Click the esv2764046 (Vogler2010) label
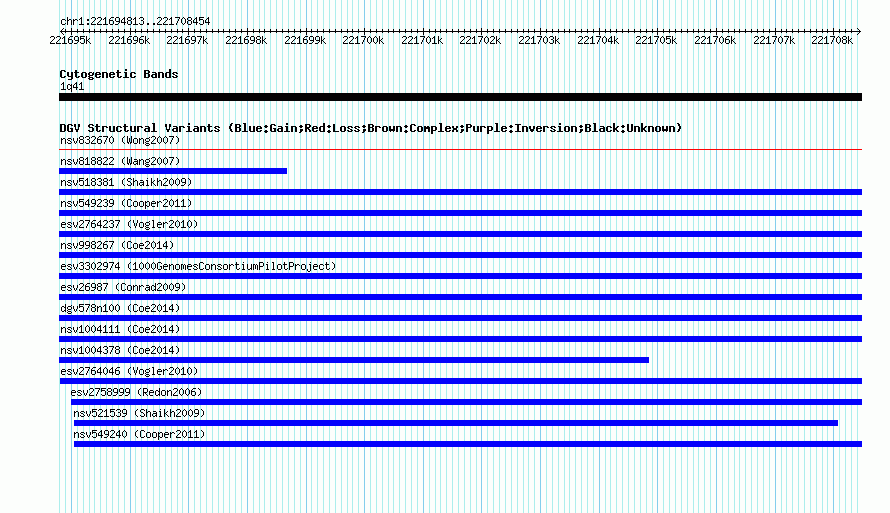Image resolution: width=890 pixels, height=513 pixels. pos(129,371)
